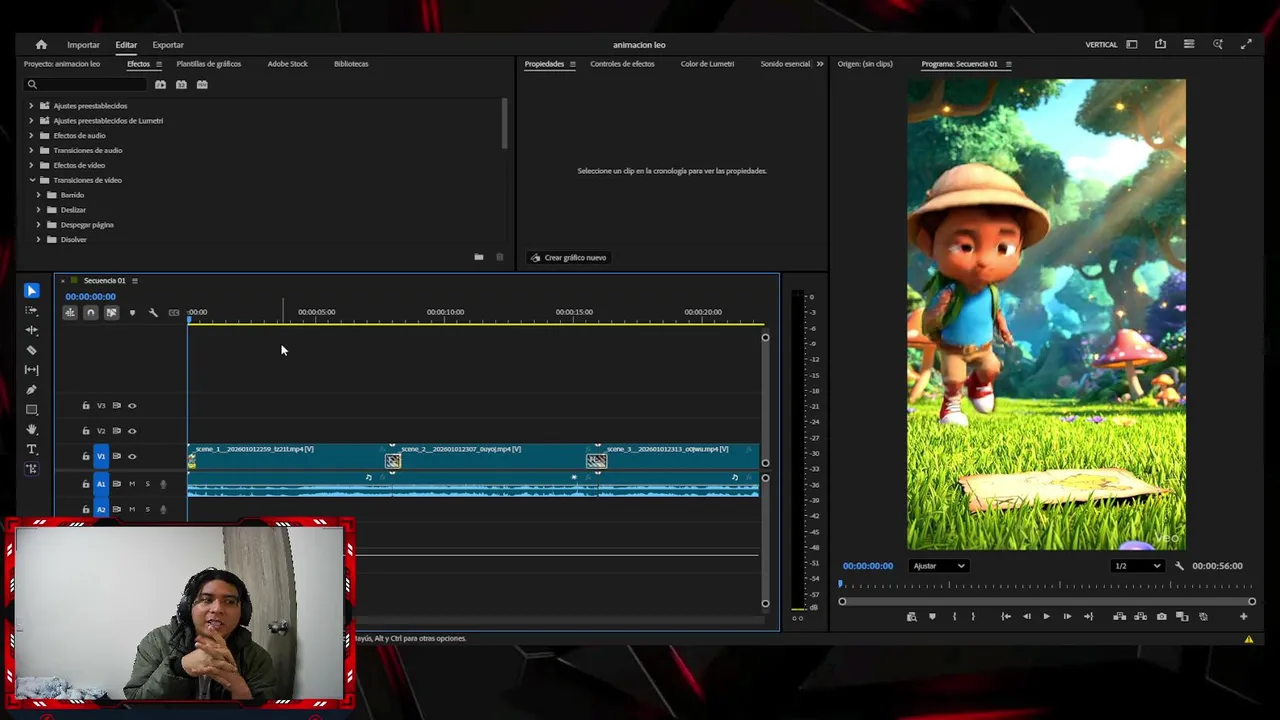This screenshot has height=720, width=1280.
Task: Expand the Disolver transitions folder
Action: (x=38, y=240)
